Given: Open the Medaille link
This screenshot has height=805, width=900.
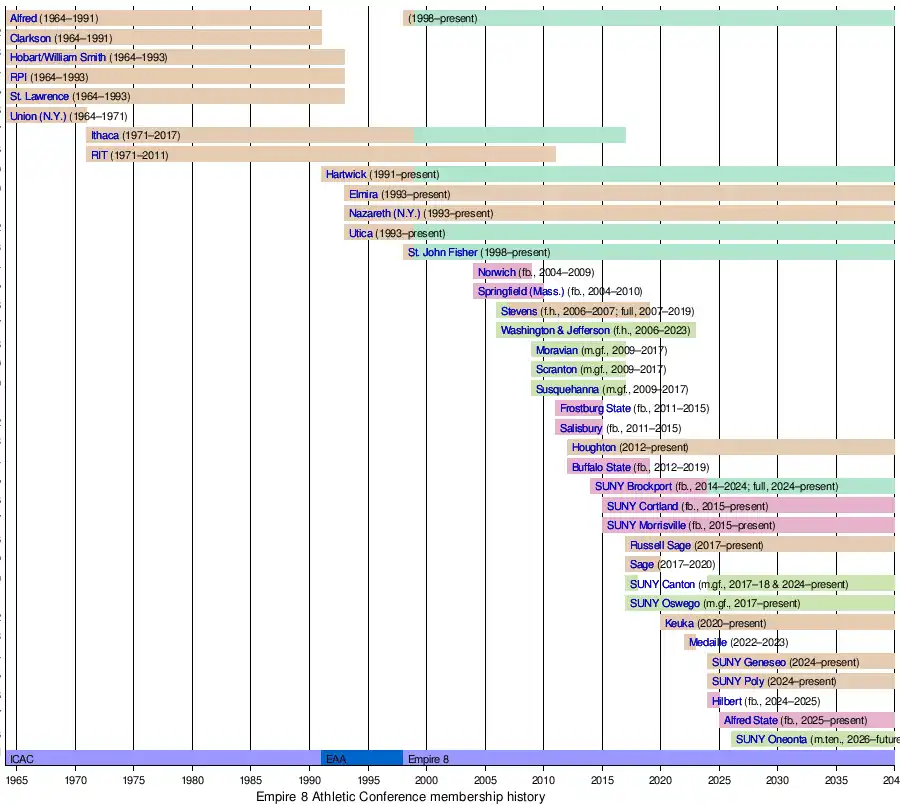Looking at the screenshot, I should pyautogui.click(x=707, y=642).
